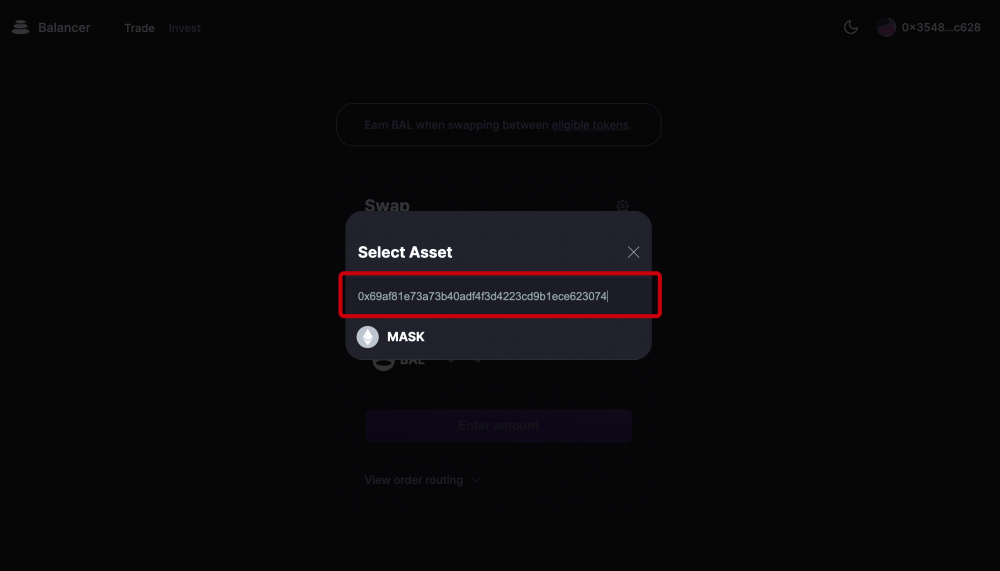Click the wallet avatar icon
The height and width of the screenshot is (571, 1000).
(x=886, y=28)
